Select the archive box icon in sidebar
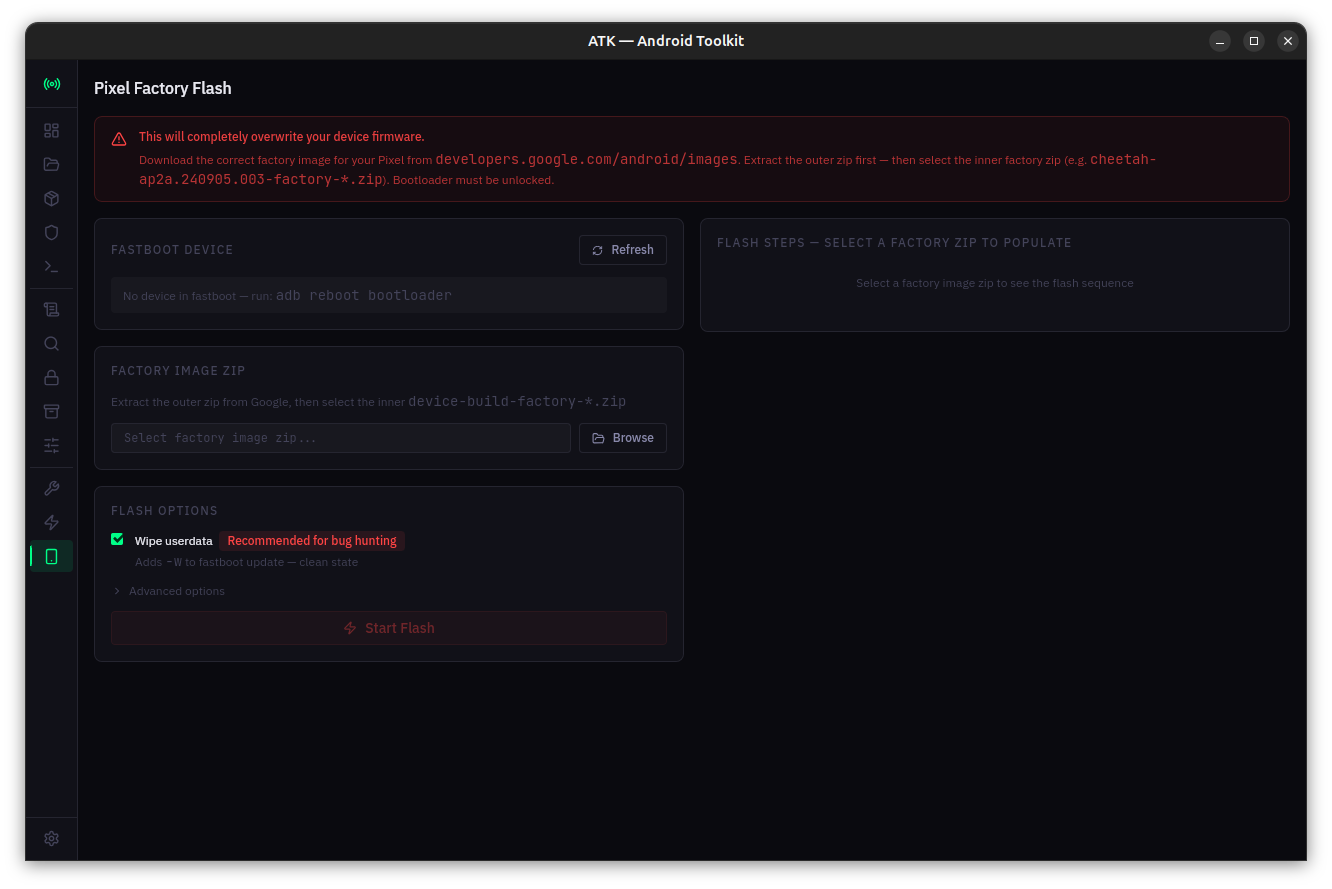This screenshot has height=889, width=1332. (52, 412)
